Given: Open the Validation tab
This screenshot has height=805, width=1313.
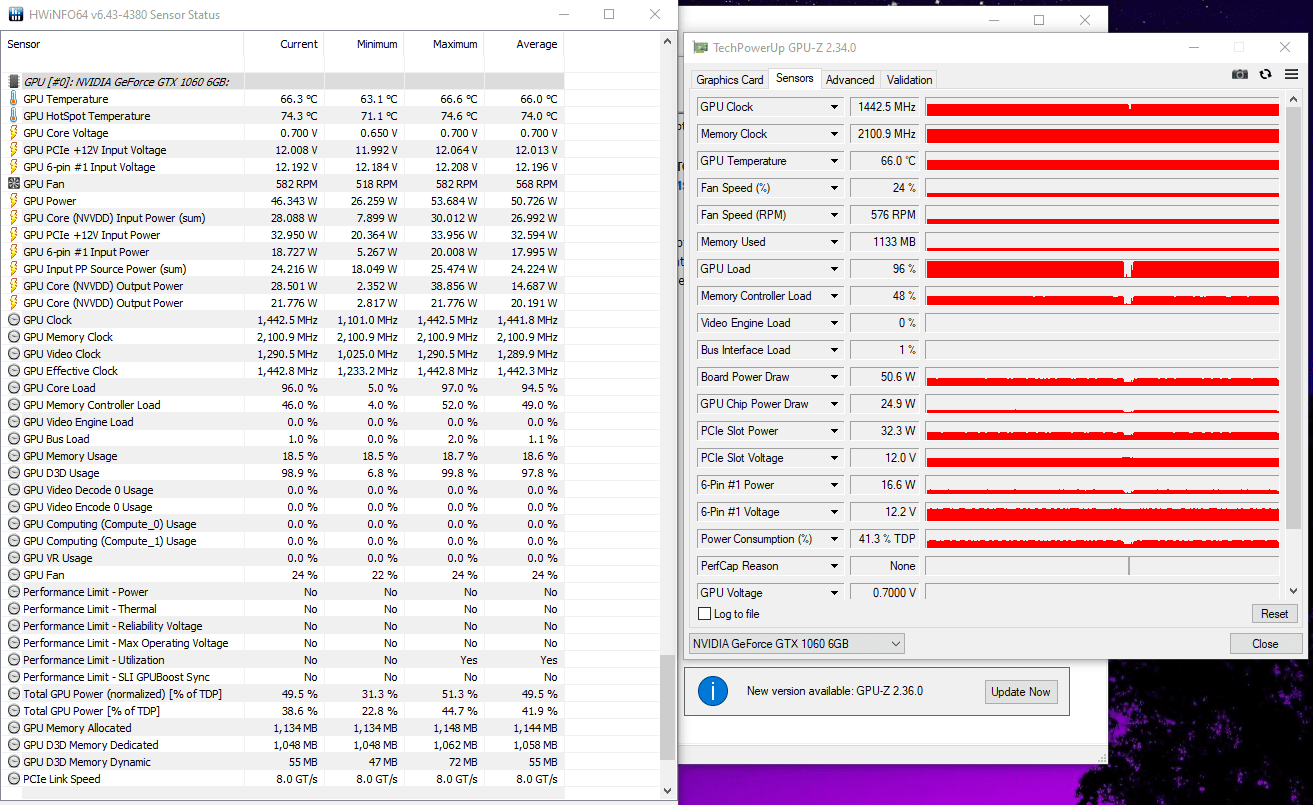Looking at the screenshot, I should pos(910,80).
